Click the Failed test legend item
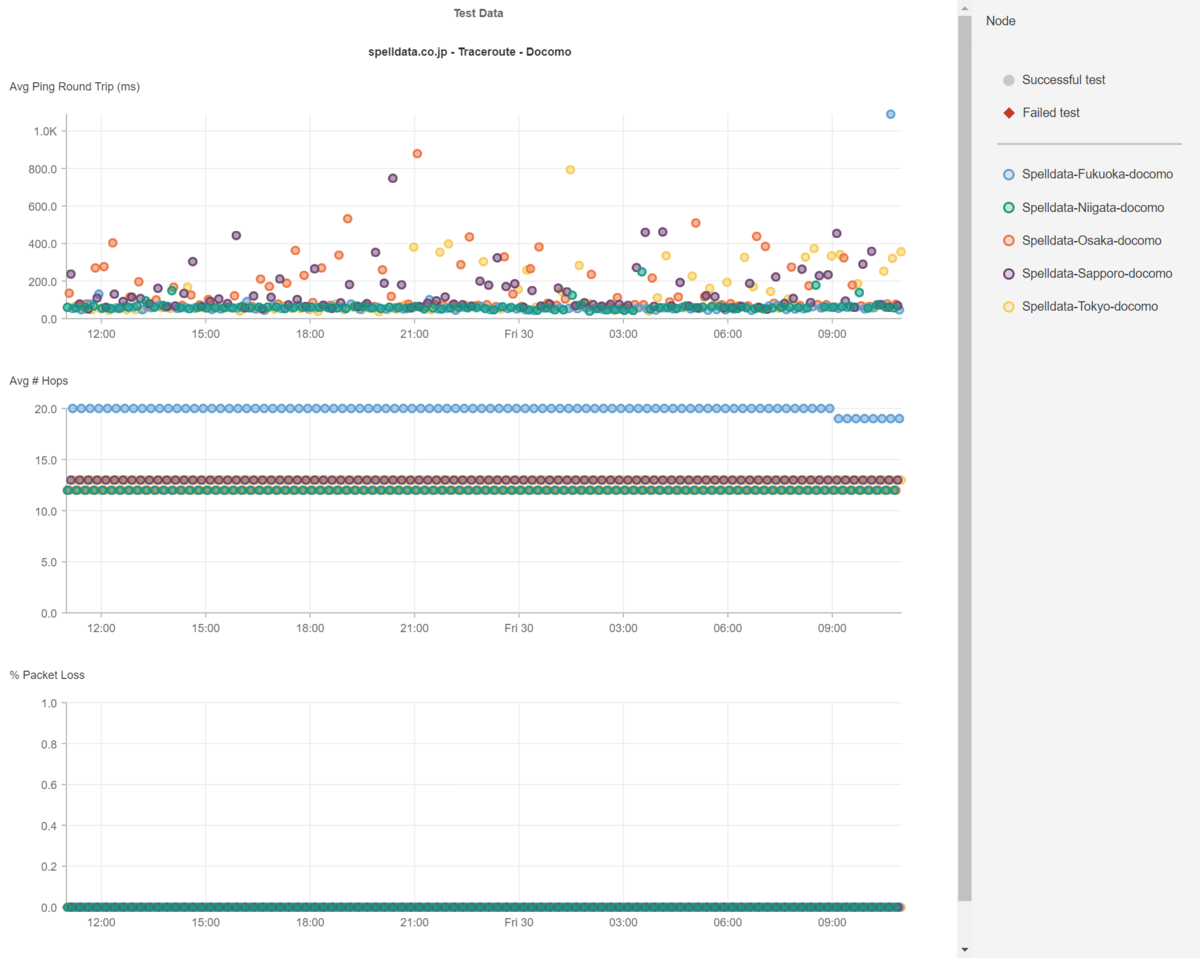 [x=1041, y=113]
